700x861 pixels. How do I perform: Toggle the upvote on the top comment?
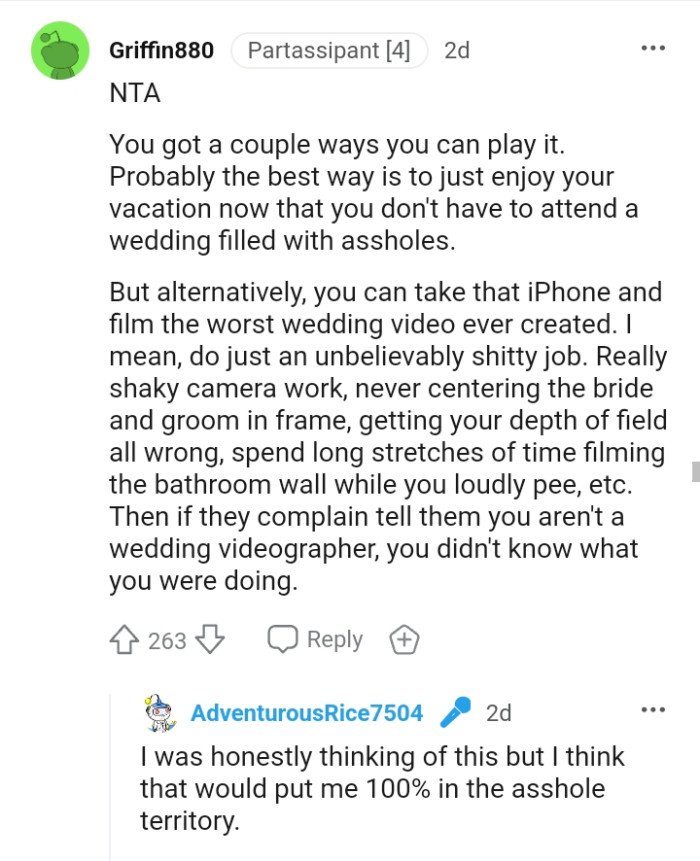[x=123, y=639]
